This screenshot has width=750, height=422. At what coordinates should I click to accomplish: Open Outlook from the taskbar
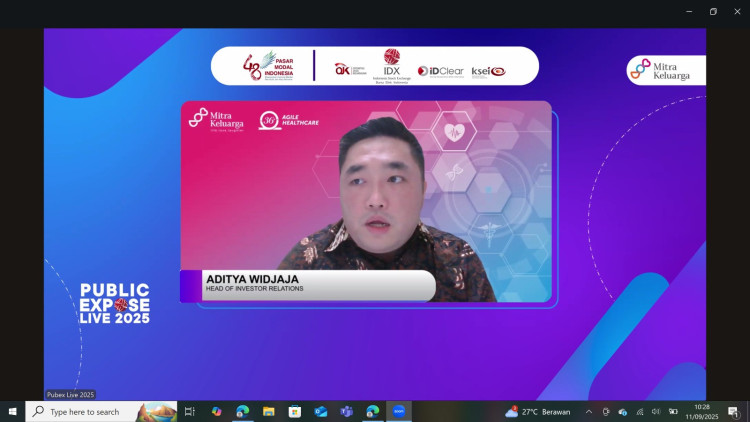pos(320,411)
